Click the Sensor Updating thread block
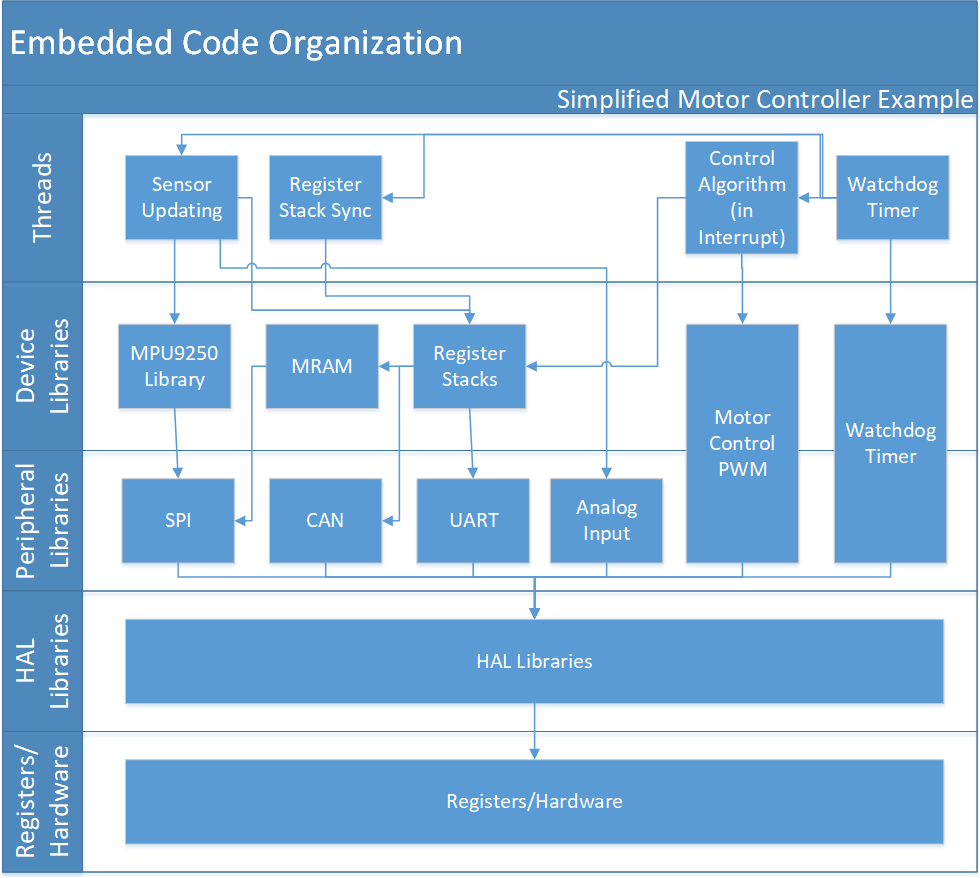The width and height of the screenshot is (980, 878). [x=181, y=197]
